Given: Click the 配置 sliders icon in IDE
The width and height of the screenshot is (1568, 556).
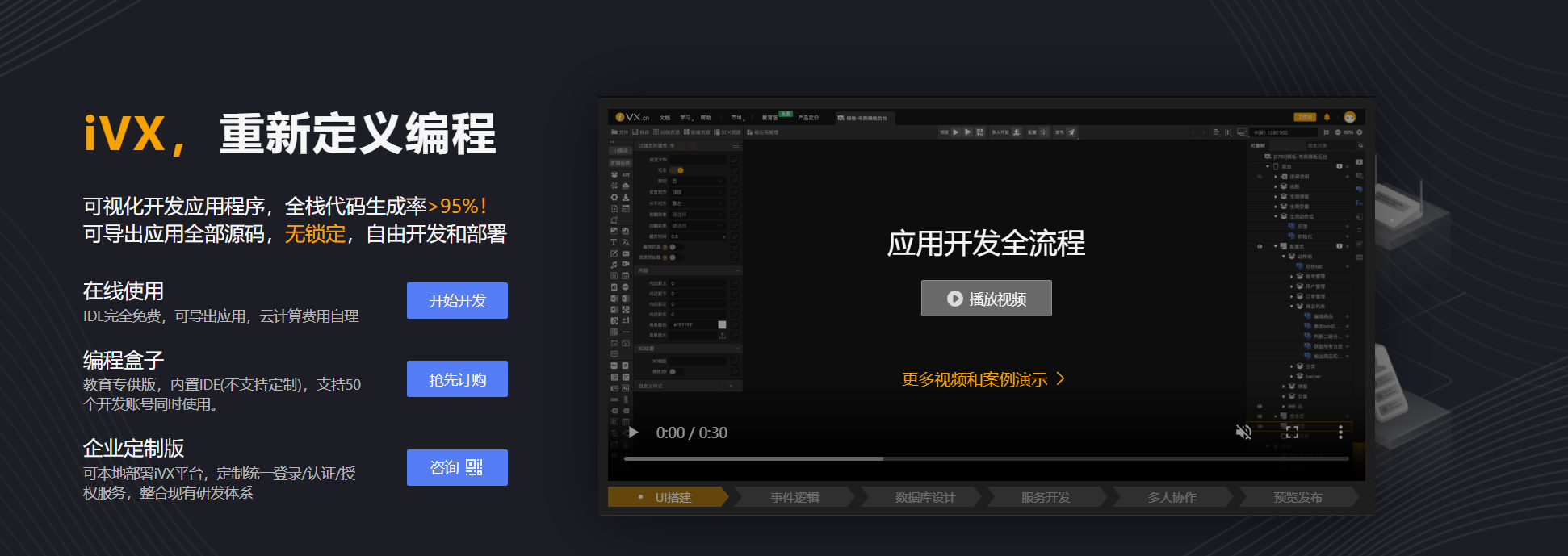Looking at the screenshot, I should (x=1044, y=132).
